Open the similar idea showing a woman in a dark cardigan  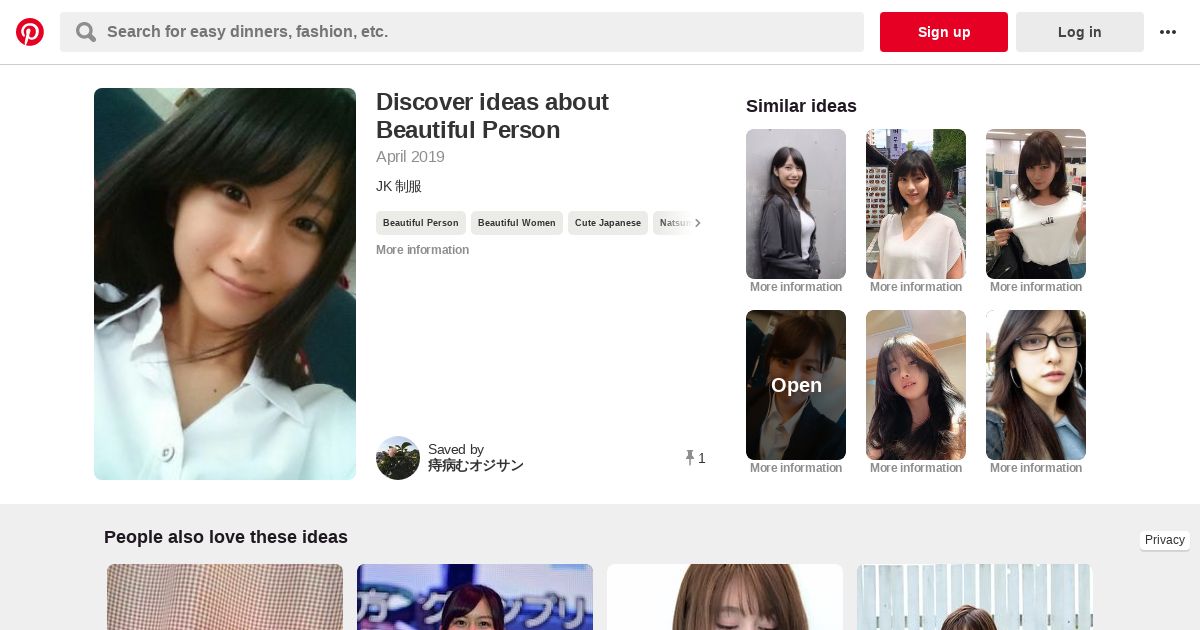796,204
